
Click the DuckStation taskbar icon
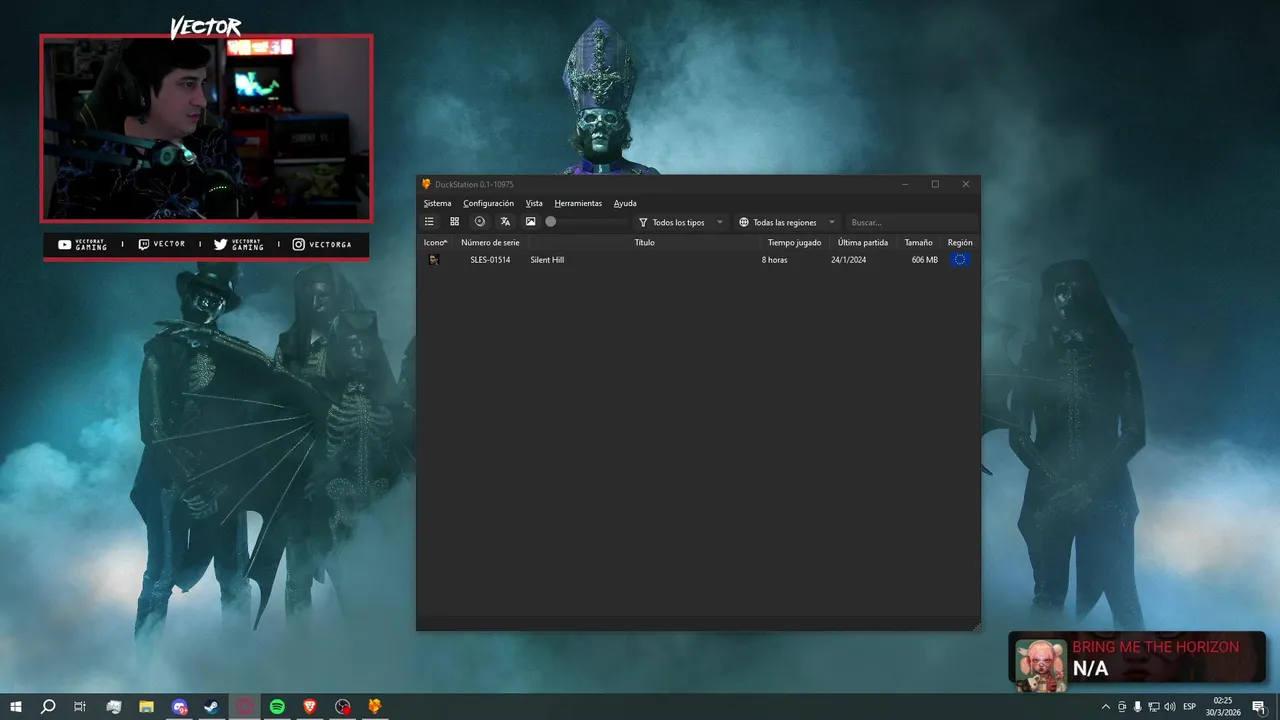375,706
